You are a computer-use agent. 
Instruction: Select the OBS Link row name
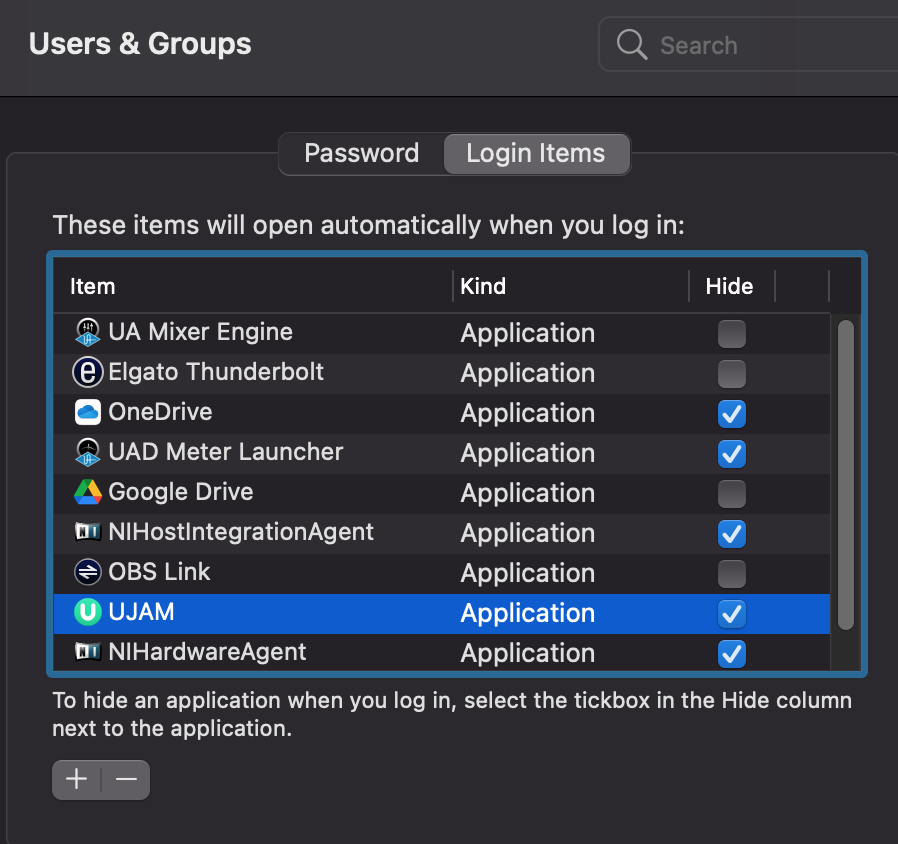[x=159, y=572]
